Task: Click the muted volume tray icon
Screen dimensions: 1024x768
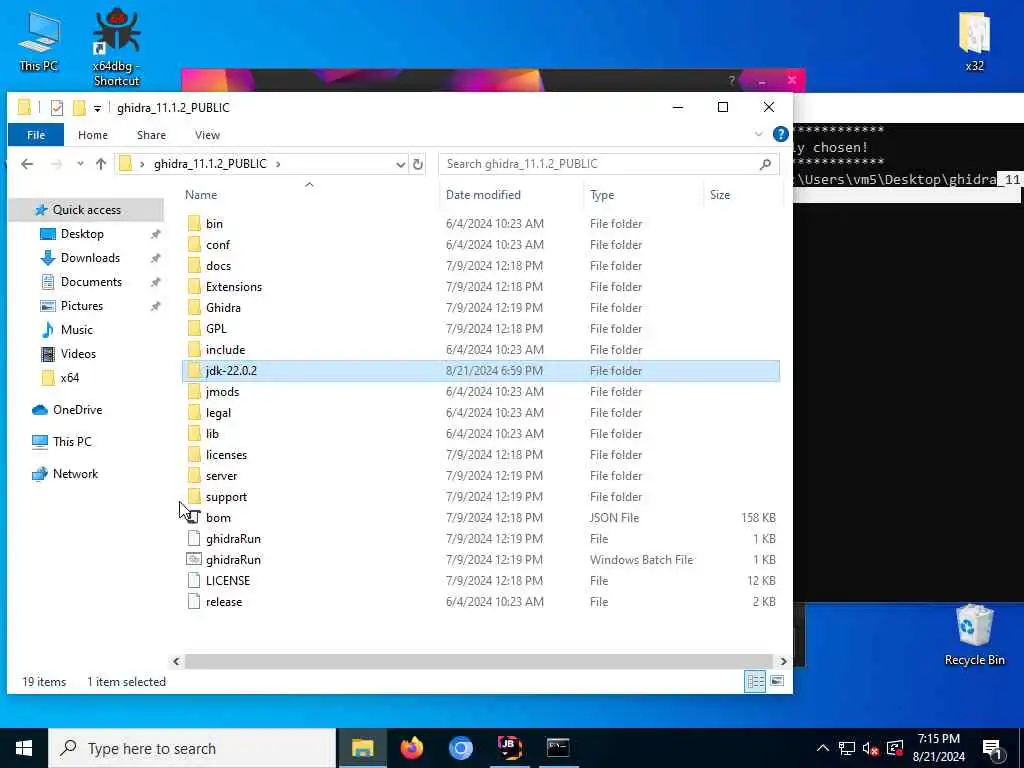Action: [871, 748]
